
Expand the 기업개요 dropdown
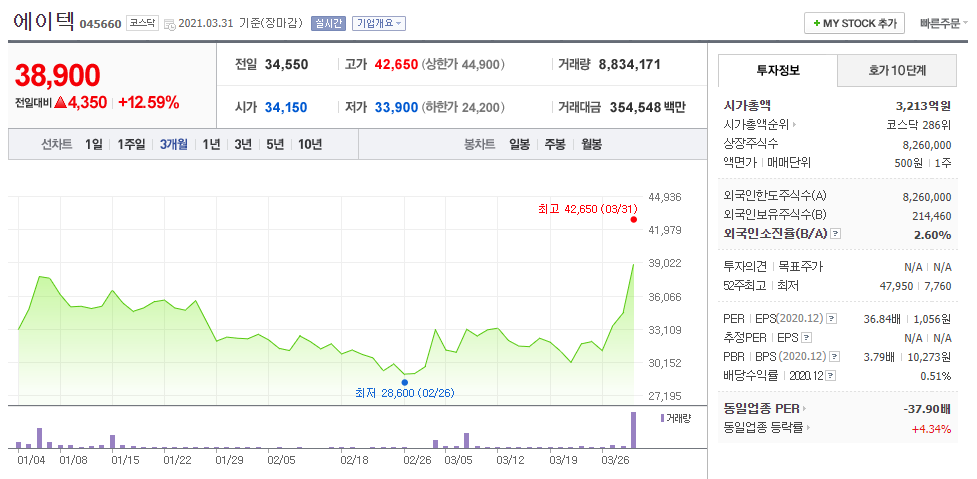(379, 24)
